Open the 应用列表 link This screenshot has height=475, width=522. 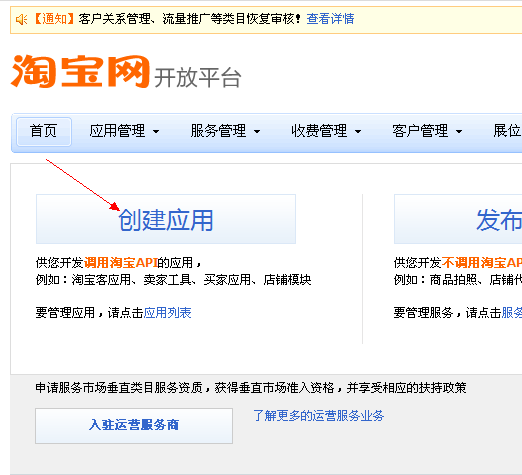[x=167, y=313]
